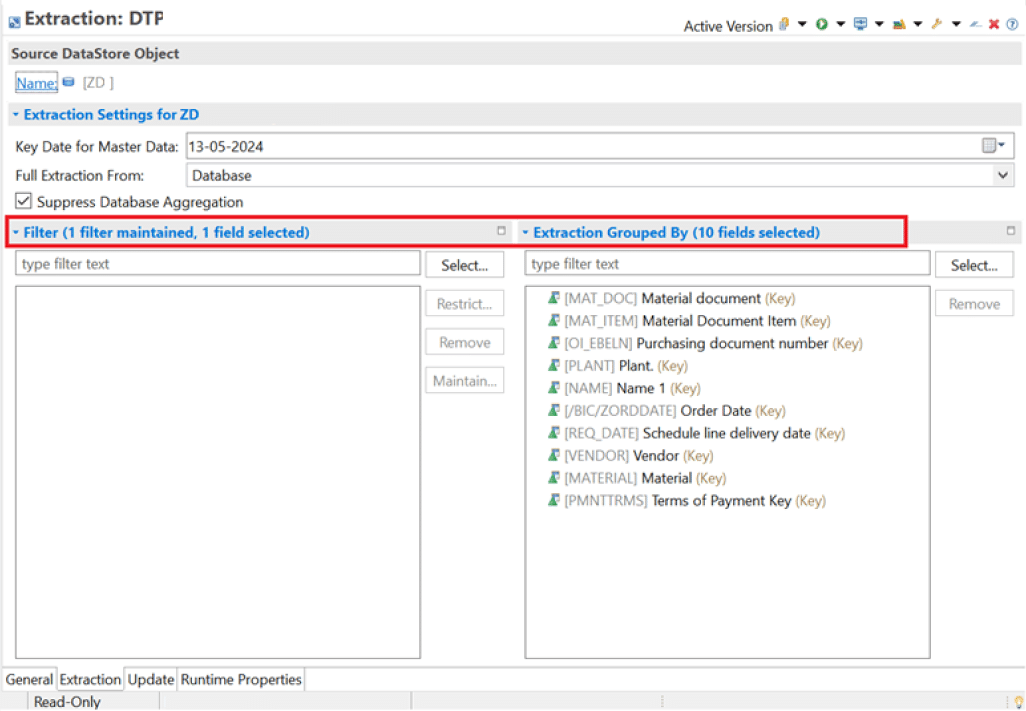1026x711 pixels.
Task: Select the MAT_ITEM Material Document Item row
Action: 689,321
